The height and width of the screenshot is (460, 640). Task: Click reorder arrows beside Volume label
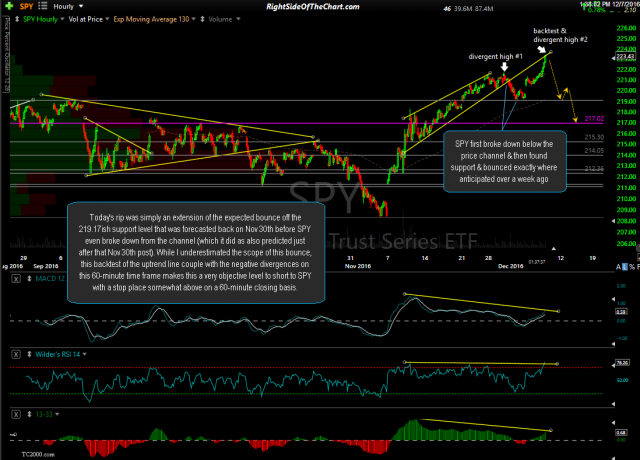click(202, 19)
